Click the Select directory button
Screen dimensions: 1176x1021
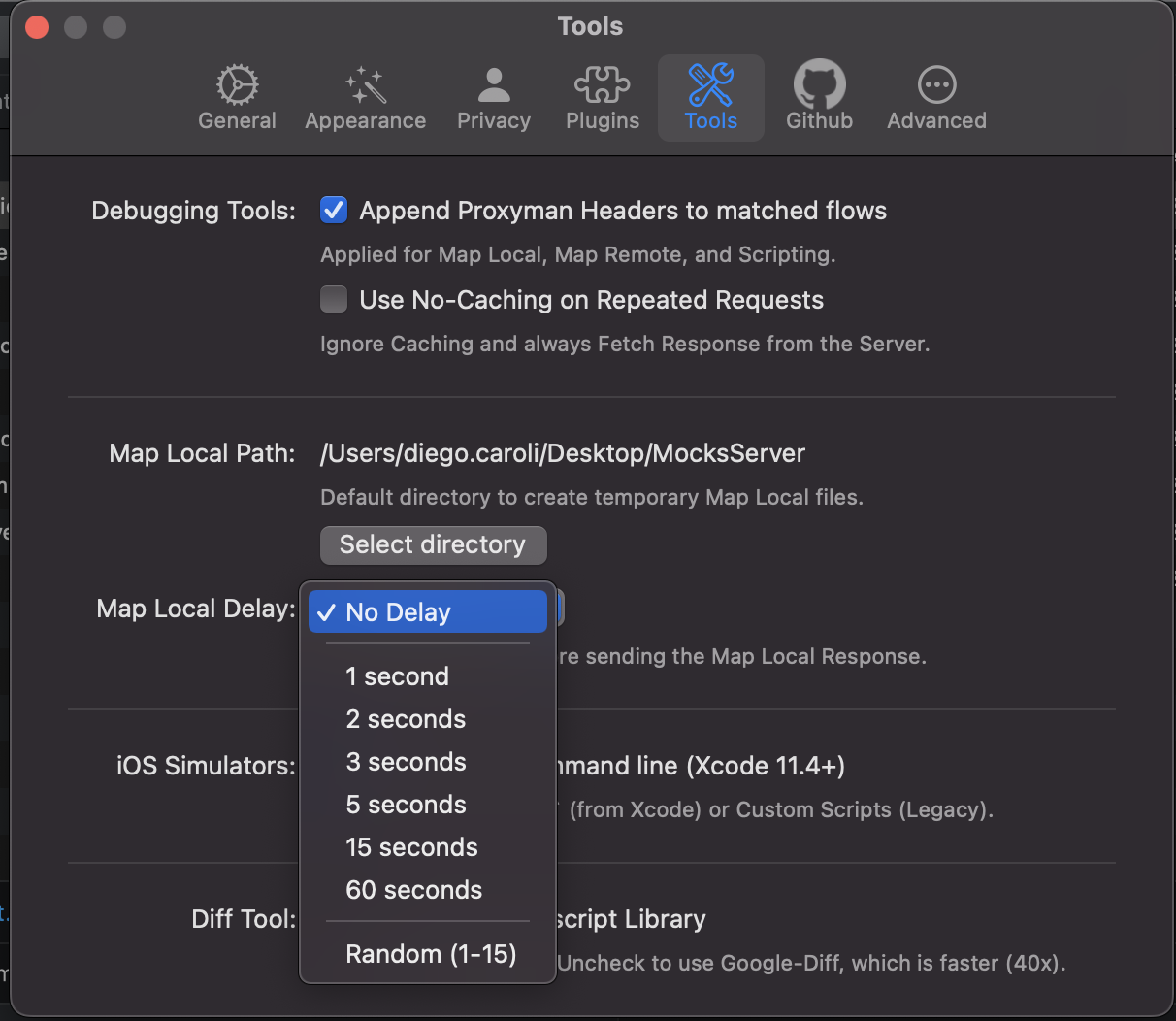point(433,544)
